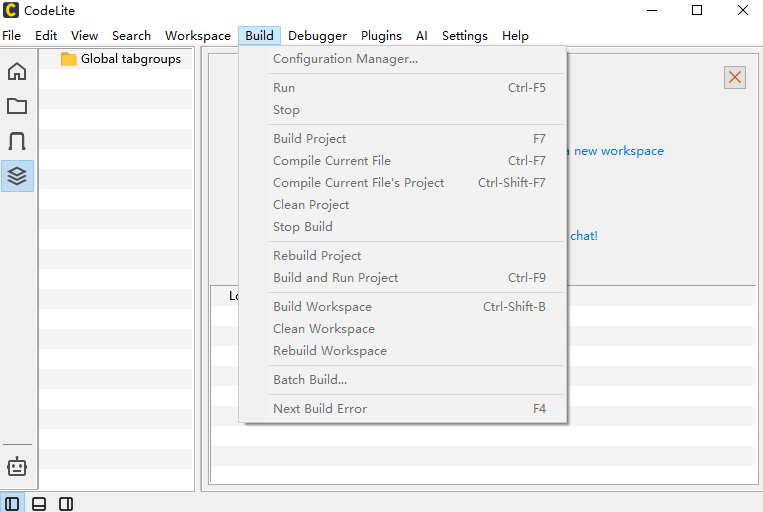Open the AI chat robot icon
The width and height of the screenshot is (763, 512).
[x=17, y=466]
